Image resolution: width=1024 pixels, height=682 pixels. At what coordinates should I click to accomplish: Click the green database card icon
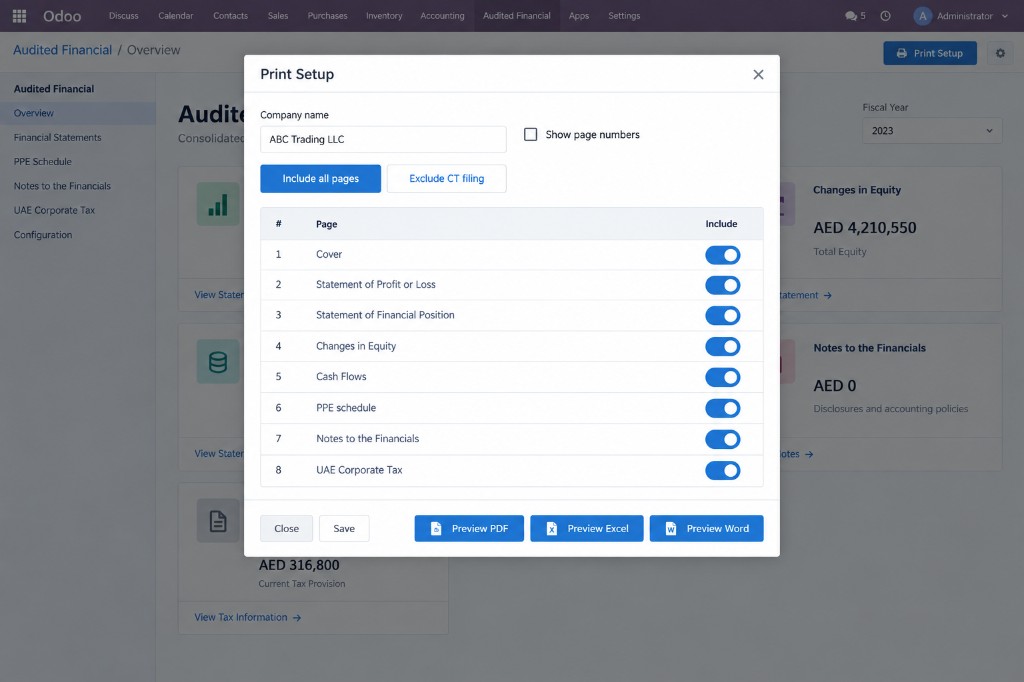pyautogui.click(x=218, y=362)
